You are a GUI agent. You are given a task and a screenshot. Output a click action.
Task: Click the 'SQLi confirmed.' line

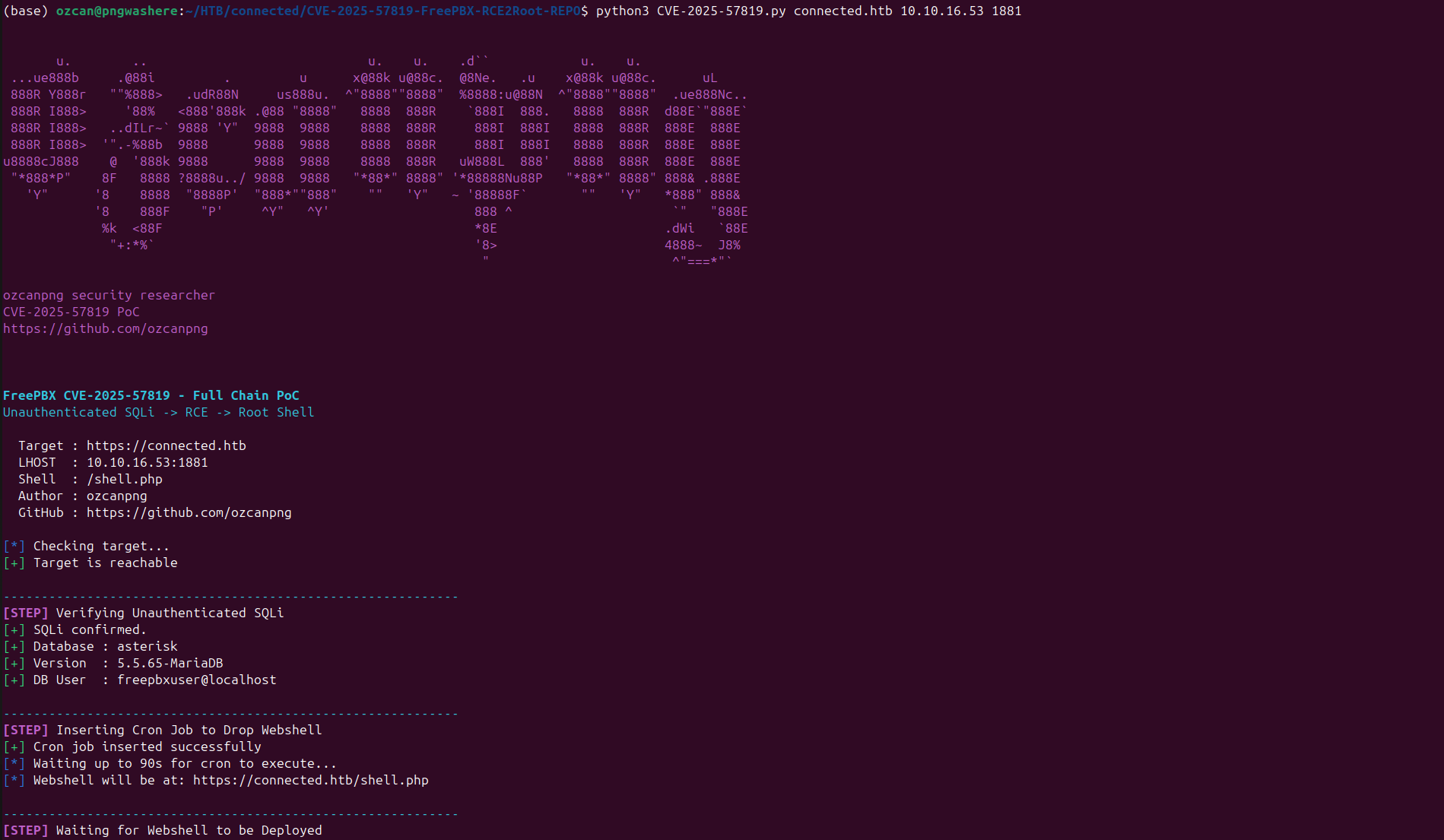(75, 629)
